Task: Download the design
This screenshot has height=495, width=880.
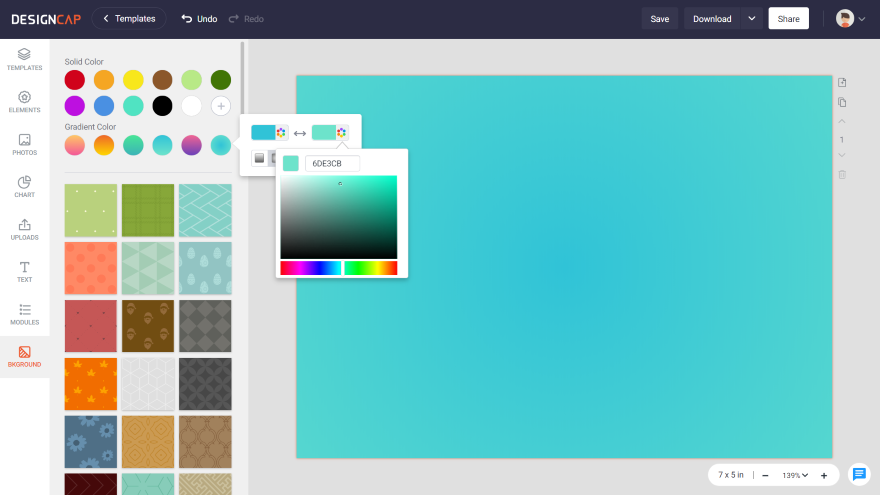Action: [712, 19]
